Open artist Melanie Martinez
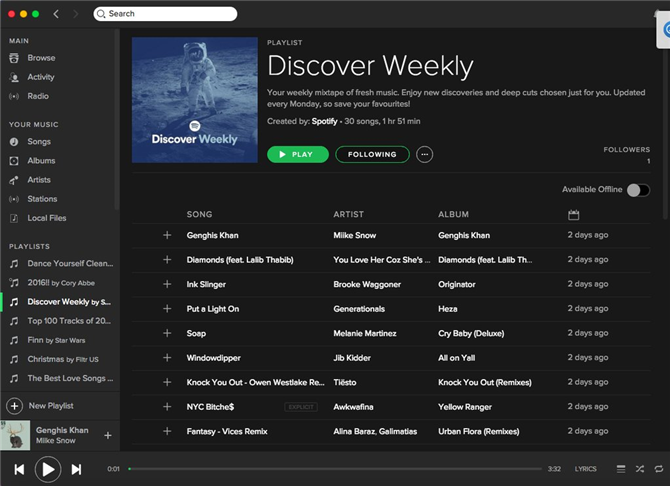The image size is (670, 486). click(365, 333)
